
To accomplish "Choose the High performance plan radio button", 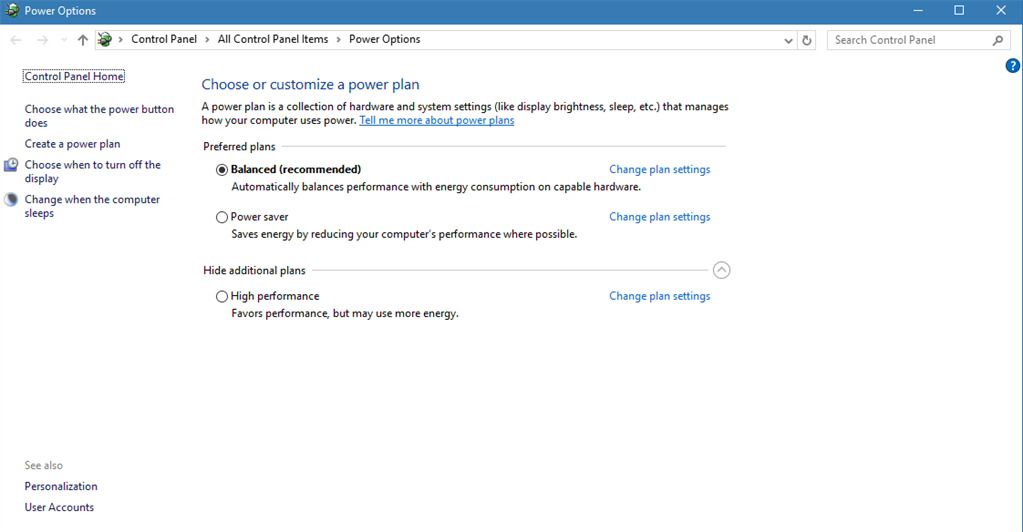I will pyautogui.click(x=222, y=297).
